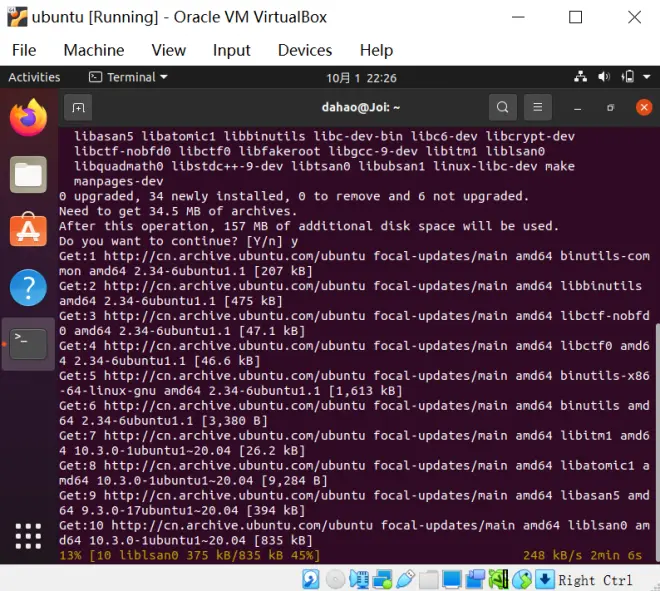Viewport: 660px width, 591px height.
Task: Open the Help icon in dock
Action: click(28, 288)
